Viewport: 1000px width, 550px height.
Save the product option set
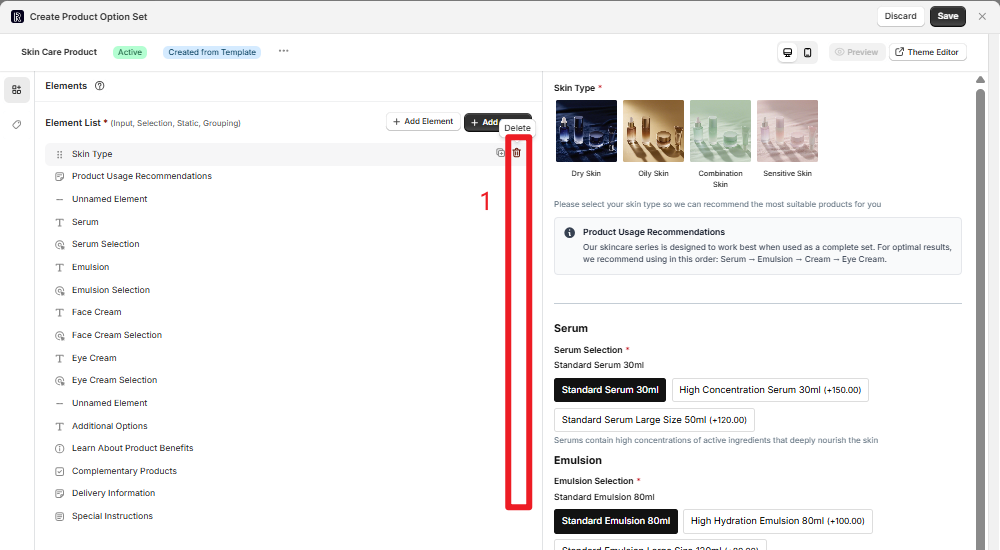point(947,16)
